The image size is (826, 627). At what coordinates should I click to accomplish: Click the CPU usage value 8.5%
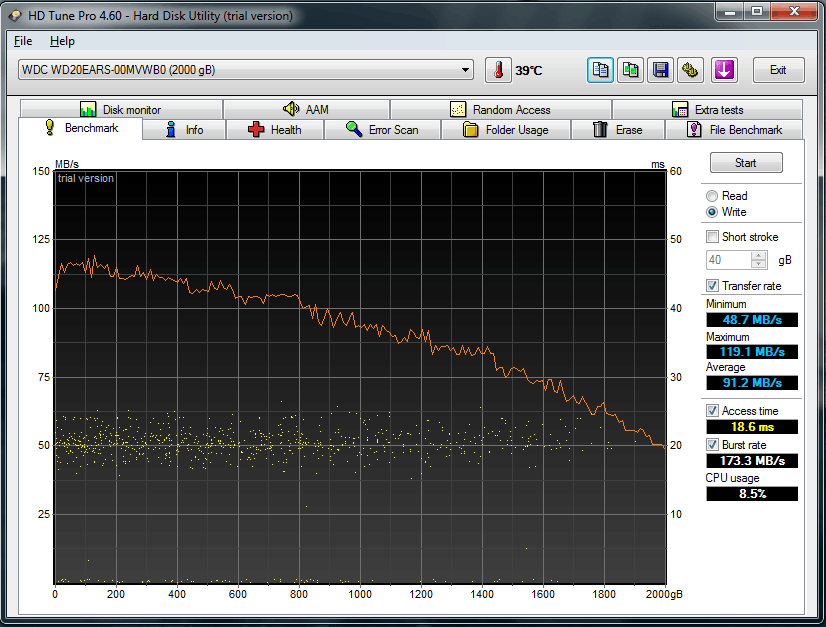752,494
